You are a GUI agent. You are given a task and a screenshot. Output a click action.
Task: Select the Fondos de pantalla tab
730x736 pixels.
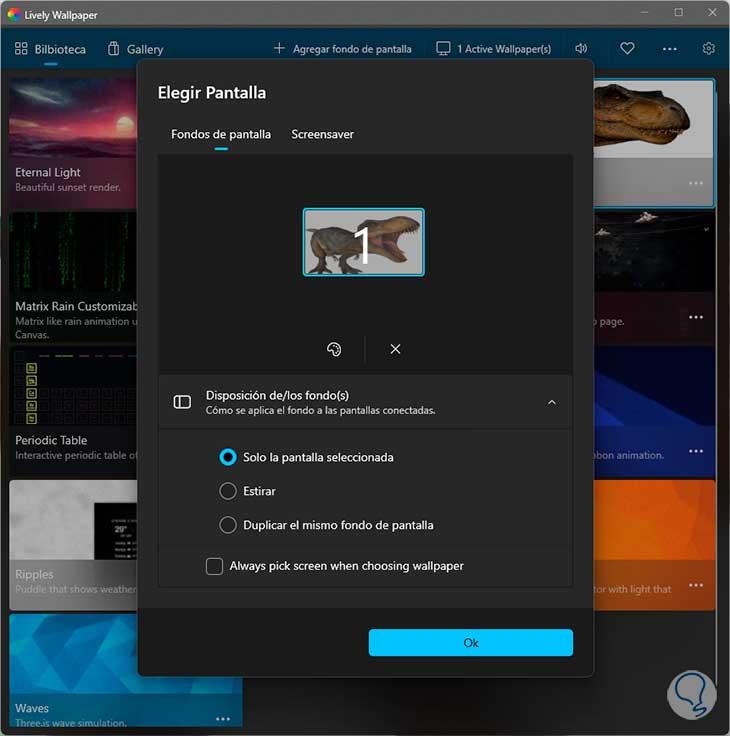click(x=221, y=134)
